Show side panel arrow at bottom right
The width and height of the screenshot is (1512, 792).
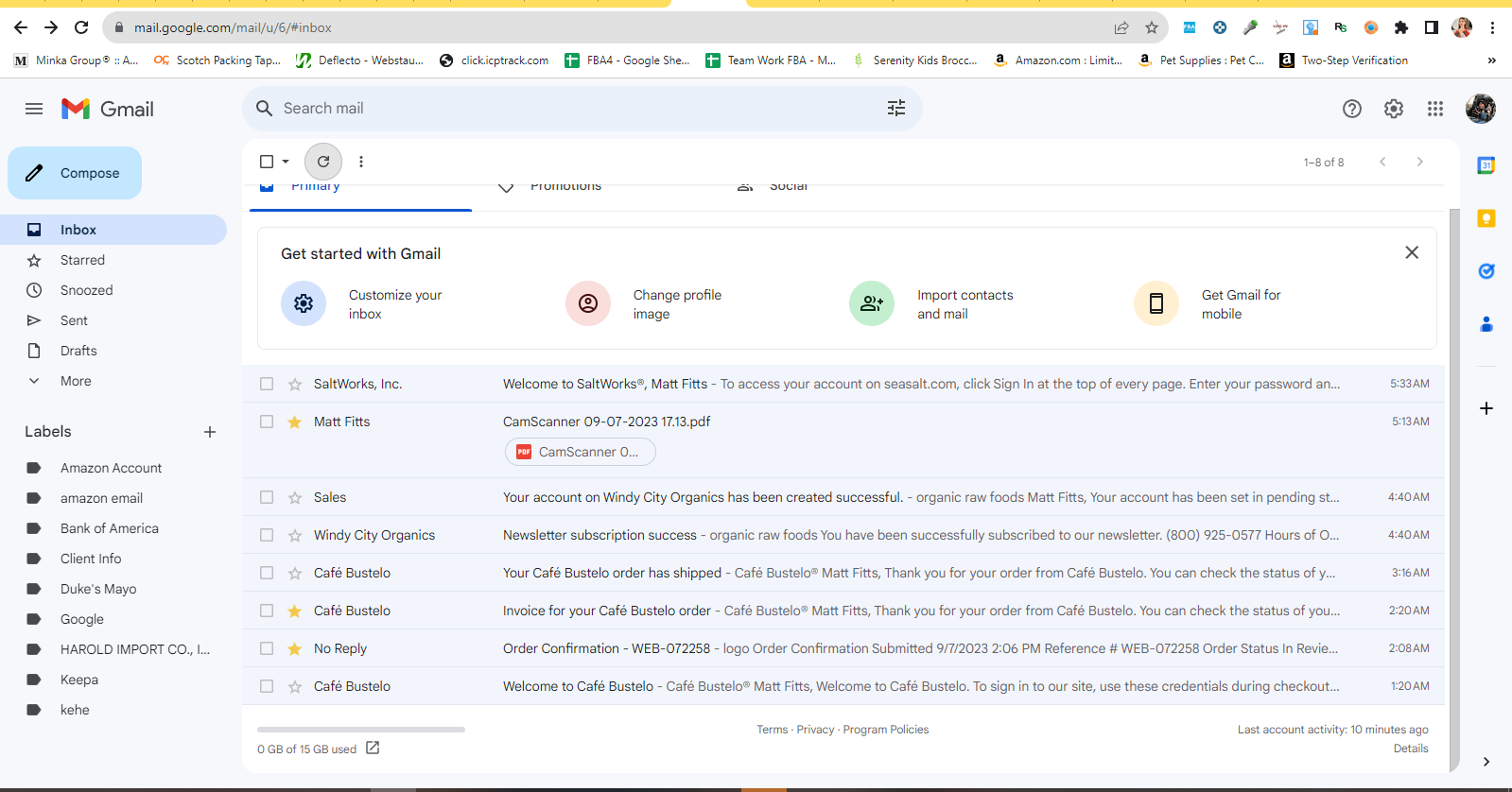point(1486,762)
